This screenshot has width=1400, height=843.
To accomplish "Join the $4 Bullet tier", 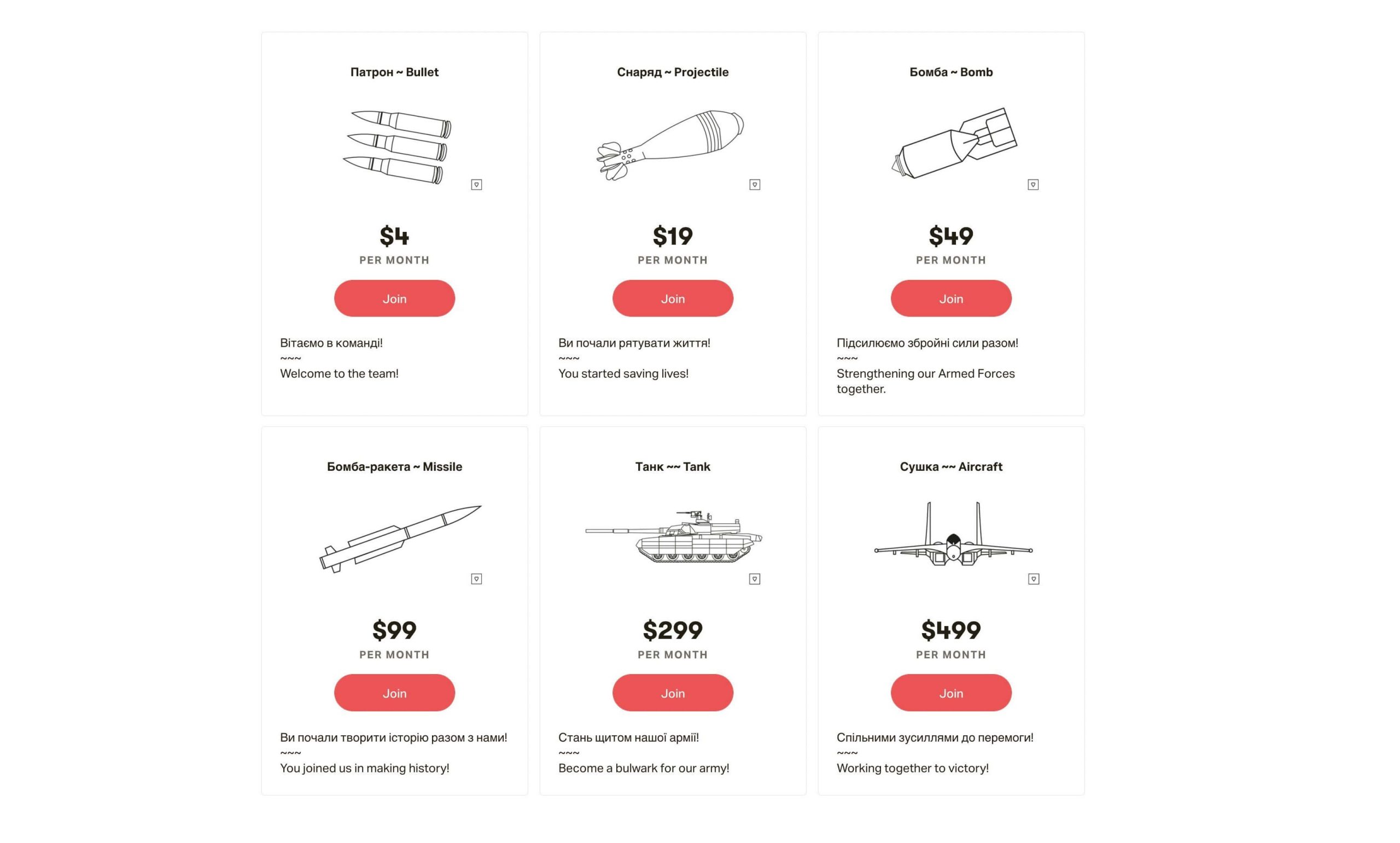I will [x=394, y=298].
